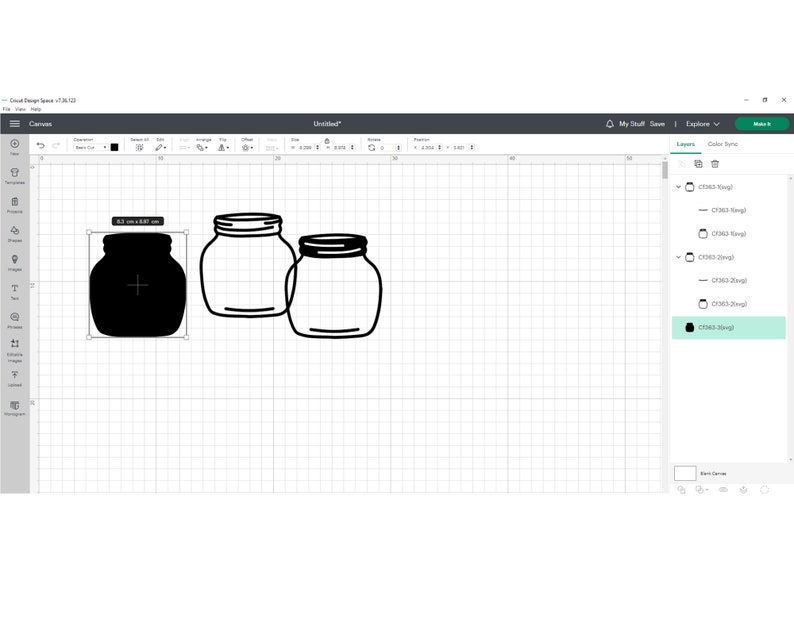The width and height of the screenshot is (794, 638).
Task: Switch to the Layers tab
Action: (686, 144)
